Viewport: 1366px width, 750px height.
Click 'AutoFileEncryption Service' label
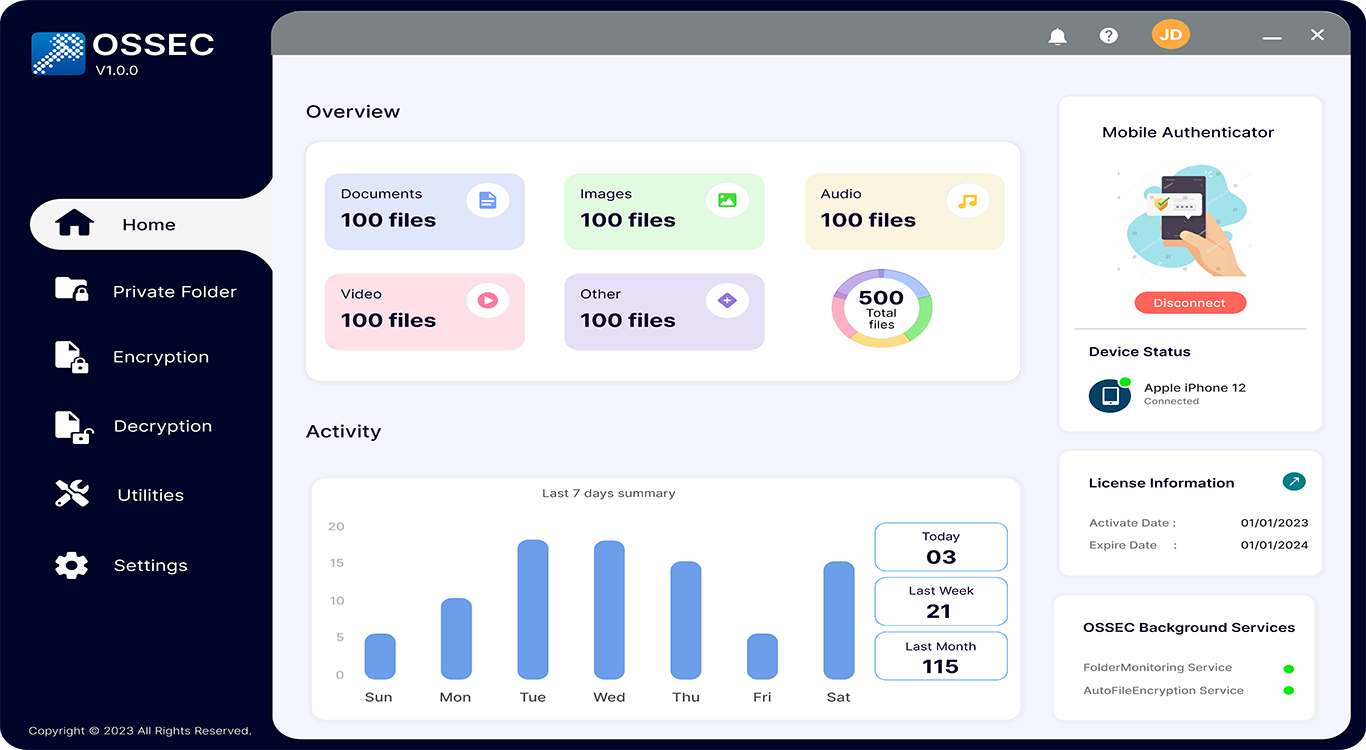[x=1163, y=690]
